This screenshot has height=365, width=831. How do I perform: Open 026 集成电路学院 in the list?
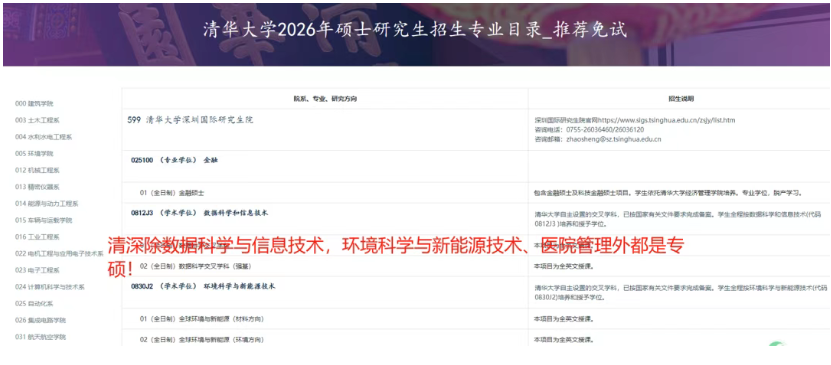tap(40, 321)
